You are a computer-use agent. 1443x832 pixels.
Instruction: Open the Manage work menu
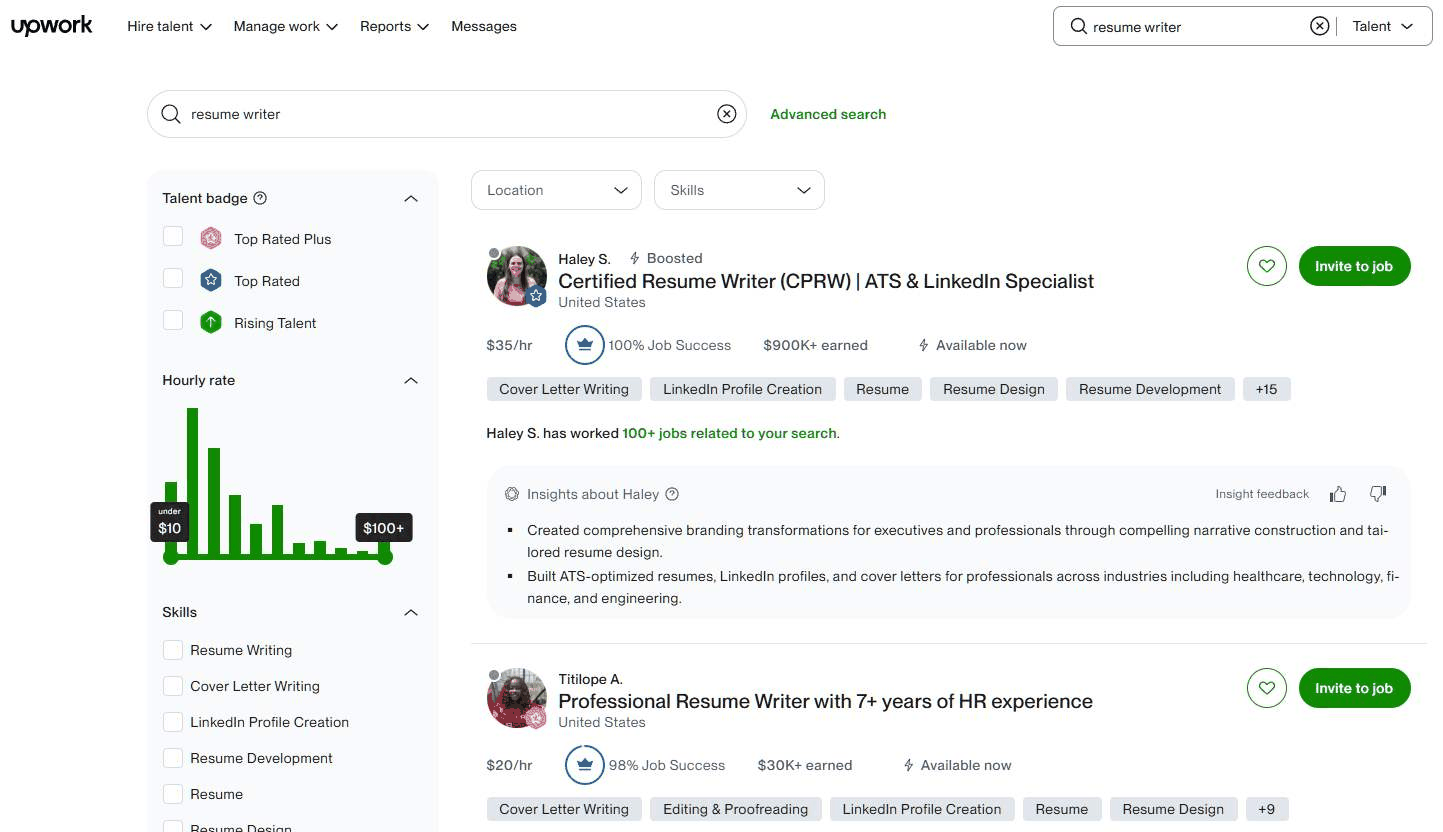286,27
